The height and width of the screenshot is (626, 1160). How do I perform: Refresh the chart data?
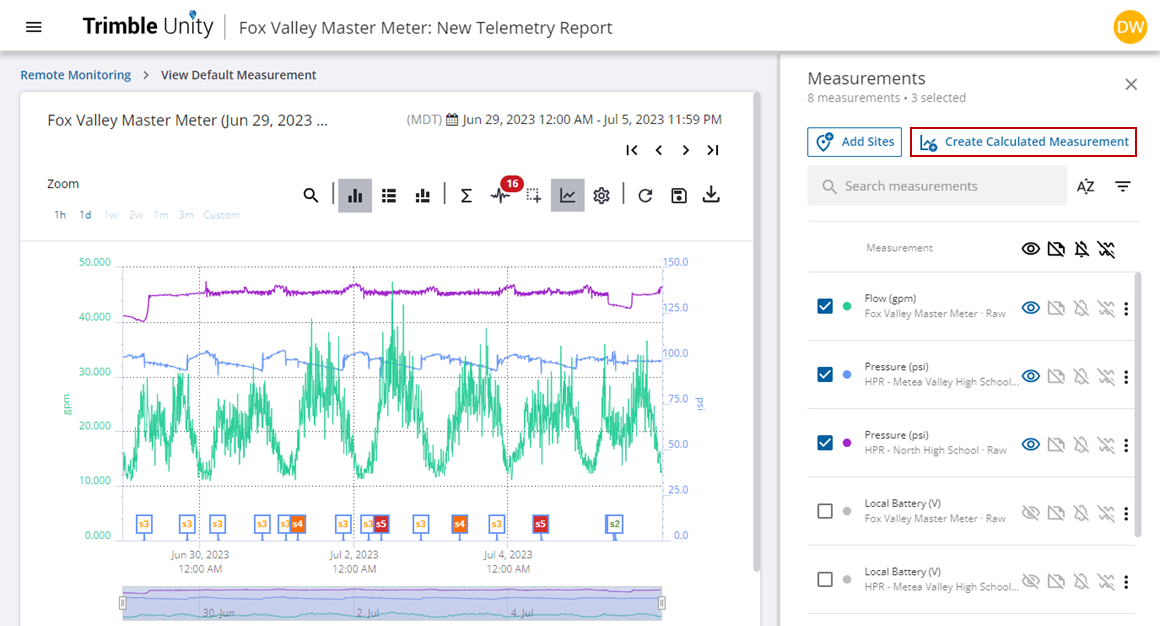[x=645, y=195]
